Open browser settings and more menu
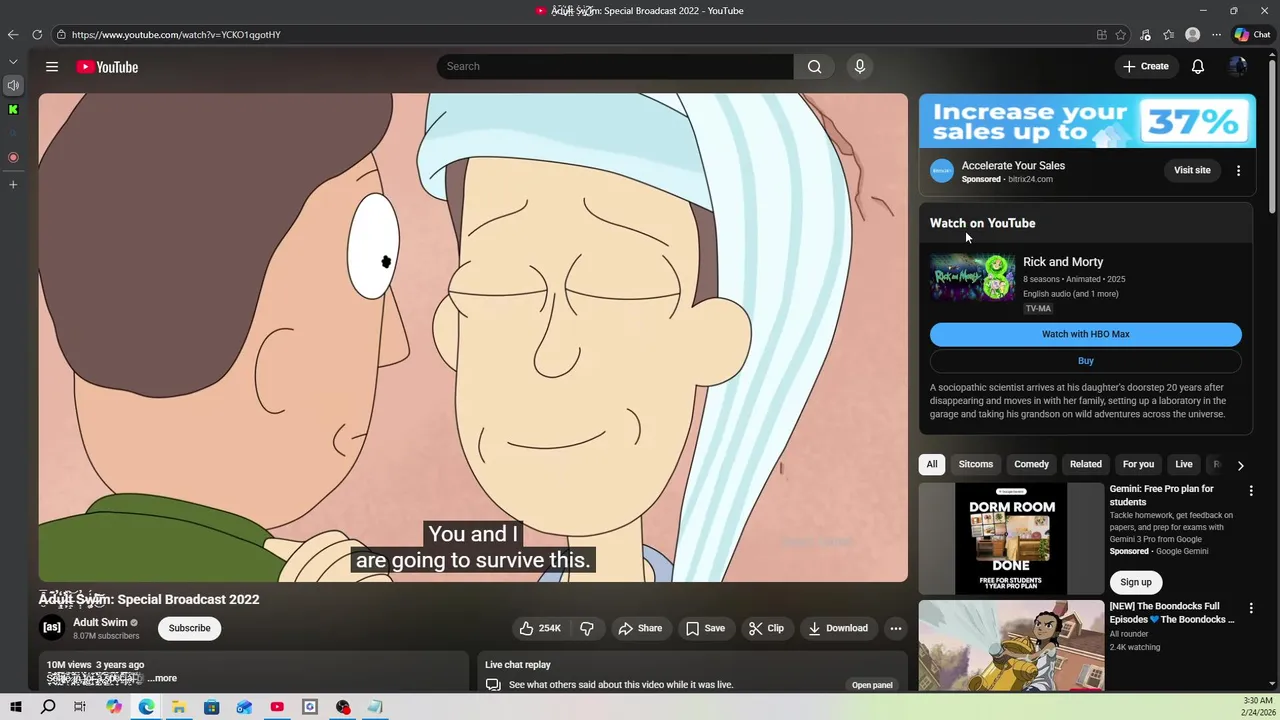The width and height of the screenshot is (1280, 720). coord(1216,34)
